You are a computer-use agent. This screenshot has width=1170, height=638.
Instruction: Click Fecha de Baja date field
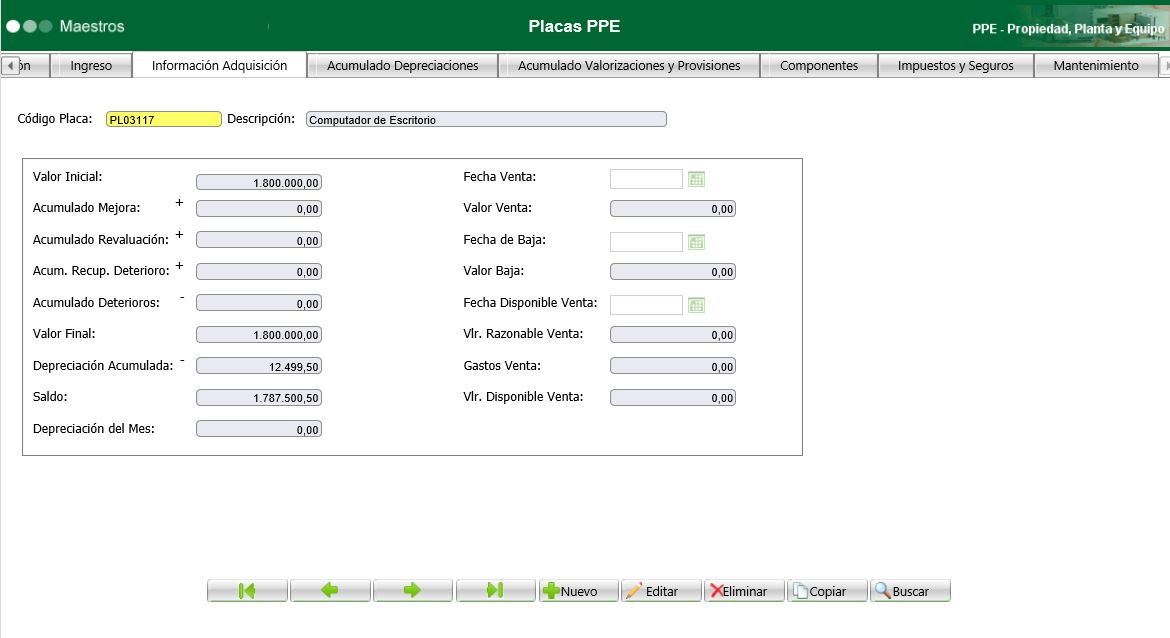[646, 242]
